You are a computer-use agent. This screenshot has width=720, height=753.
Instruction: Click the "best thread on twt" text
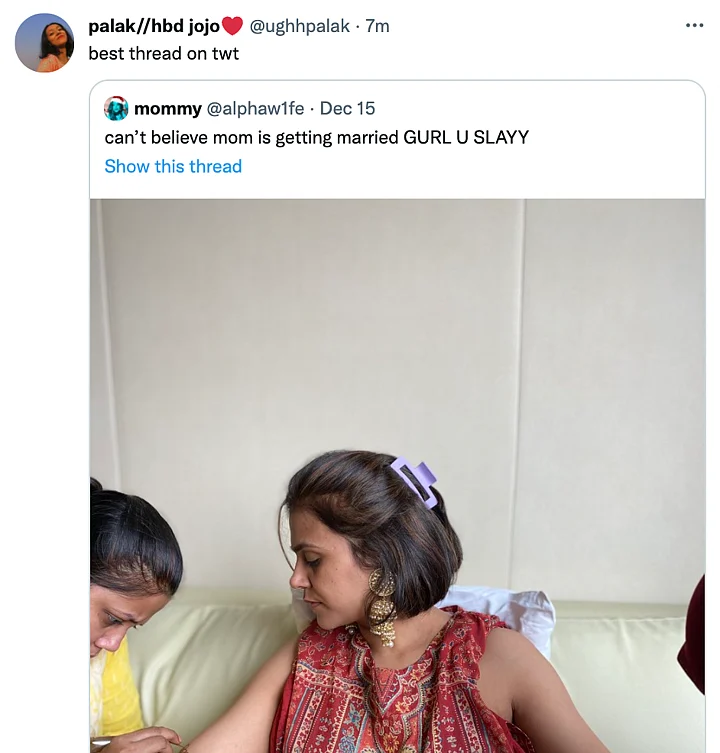164,54
